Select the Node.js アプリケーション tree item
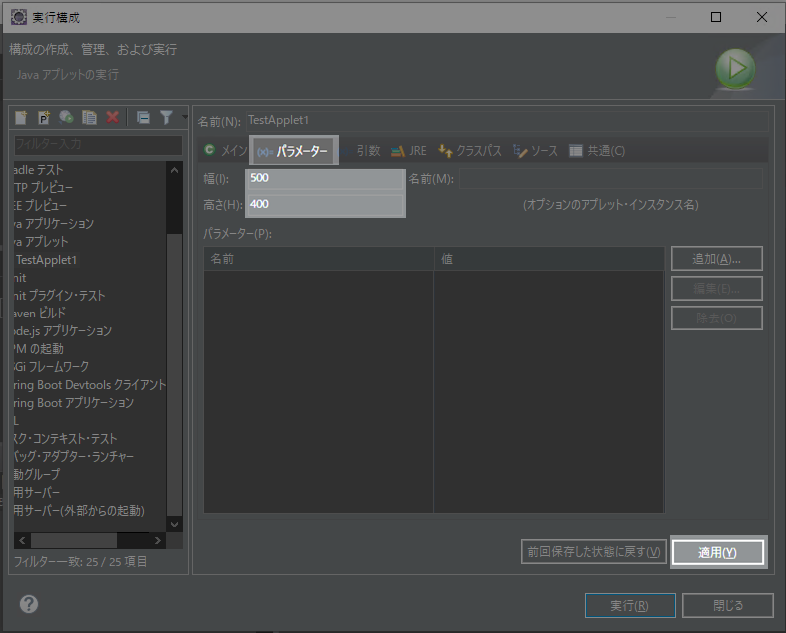The image size is (786, 633). [63, 331]
